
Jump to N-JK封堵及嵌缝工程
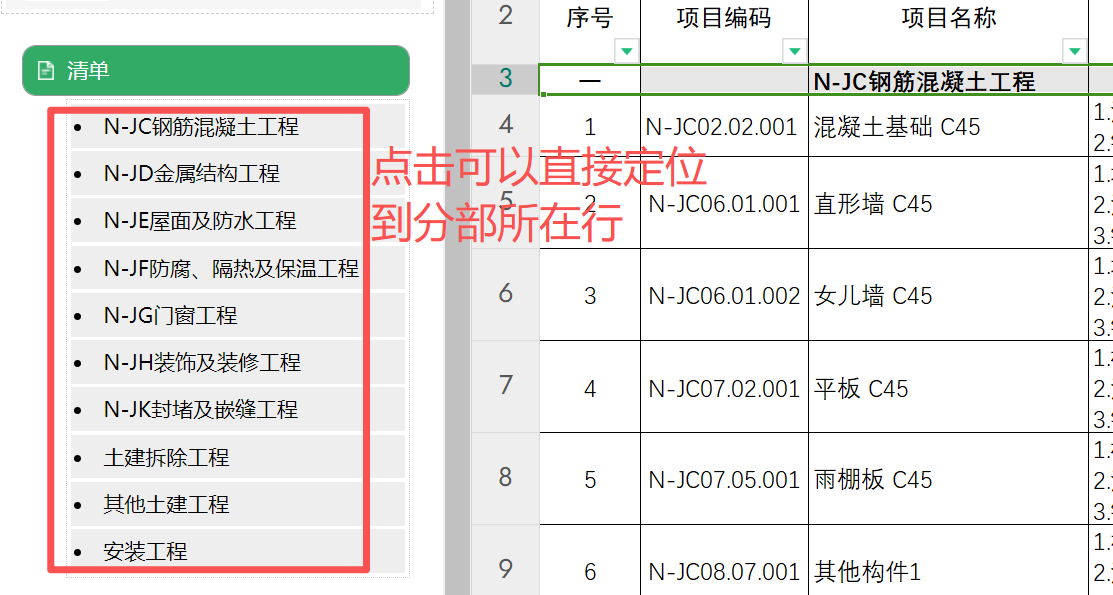(200, 410)
